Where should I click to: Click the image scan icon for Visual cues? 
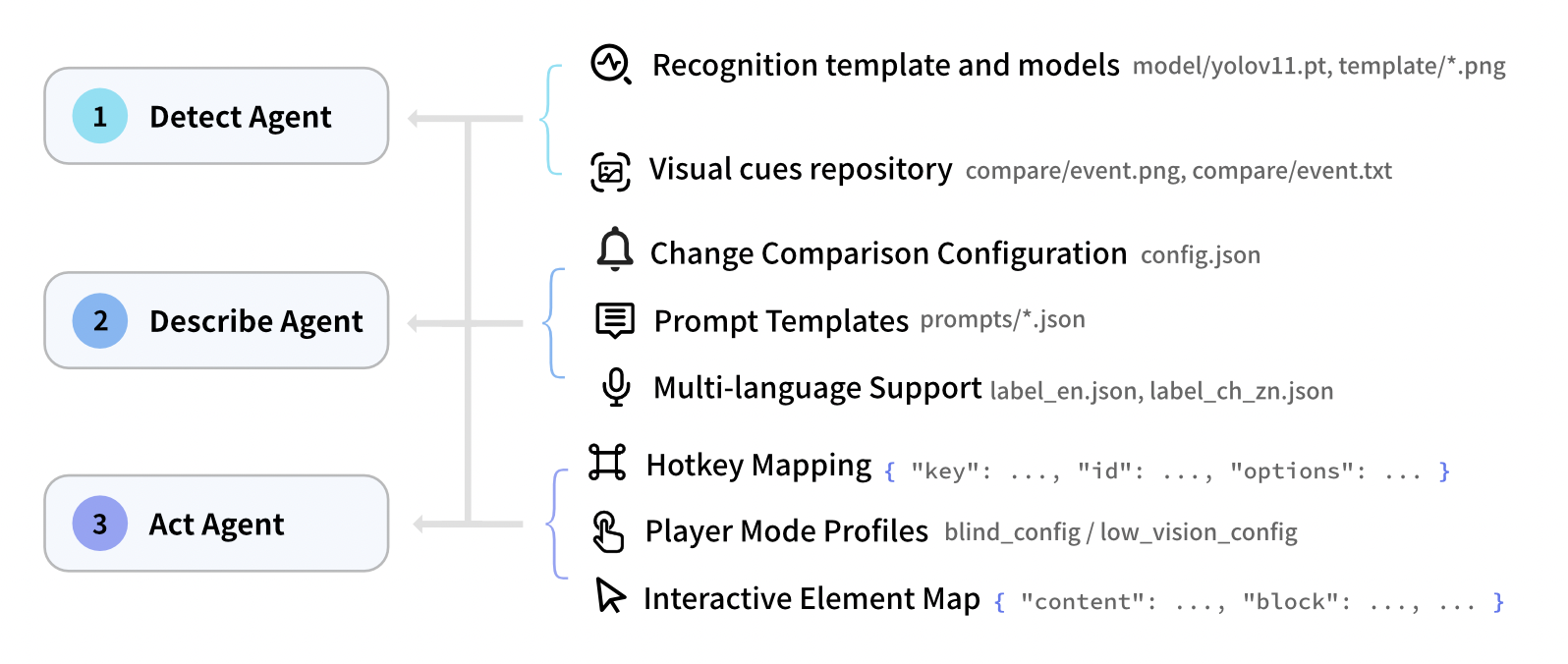[x=610, y=171]
